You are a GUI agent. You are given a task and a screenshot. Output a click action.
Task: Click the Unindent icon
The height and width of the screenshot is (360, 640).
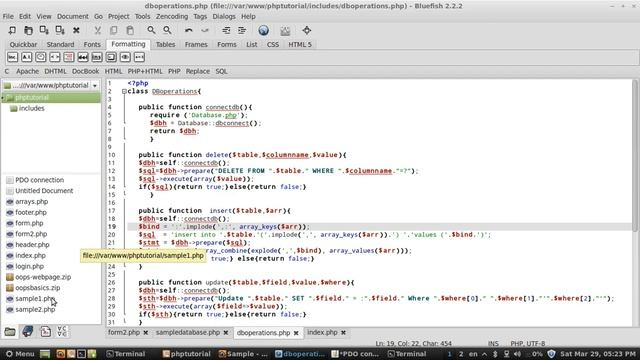point(226,30)
